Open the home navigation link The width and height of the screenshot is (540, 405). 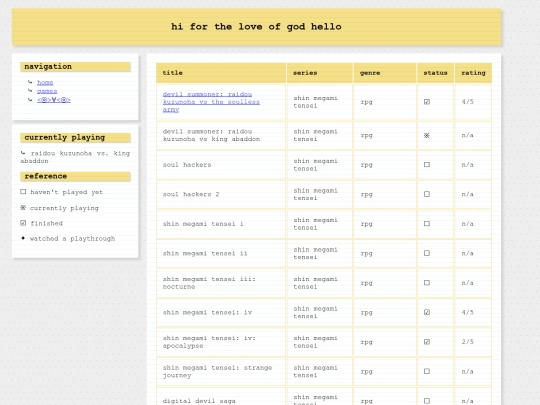(45, 83)
